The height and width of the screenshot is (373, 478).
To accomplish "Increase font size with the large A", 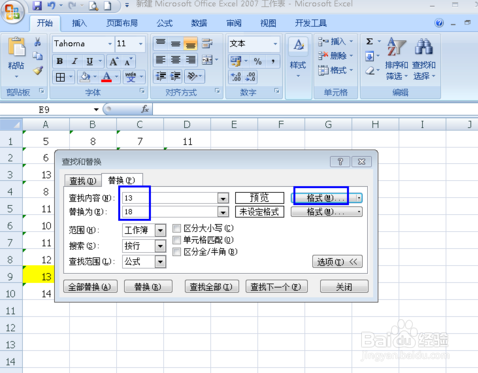I will click(114, 61).
